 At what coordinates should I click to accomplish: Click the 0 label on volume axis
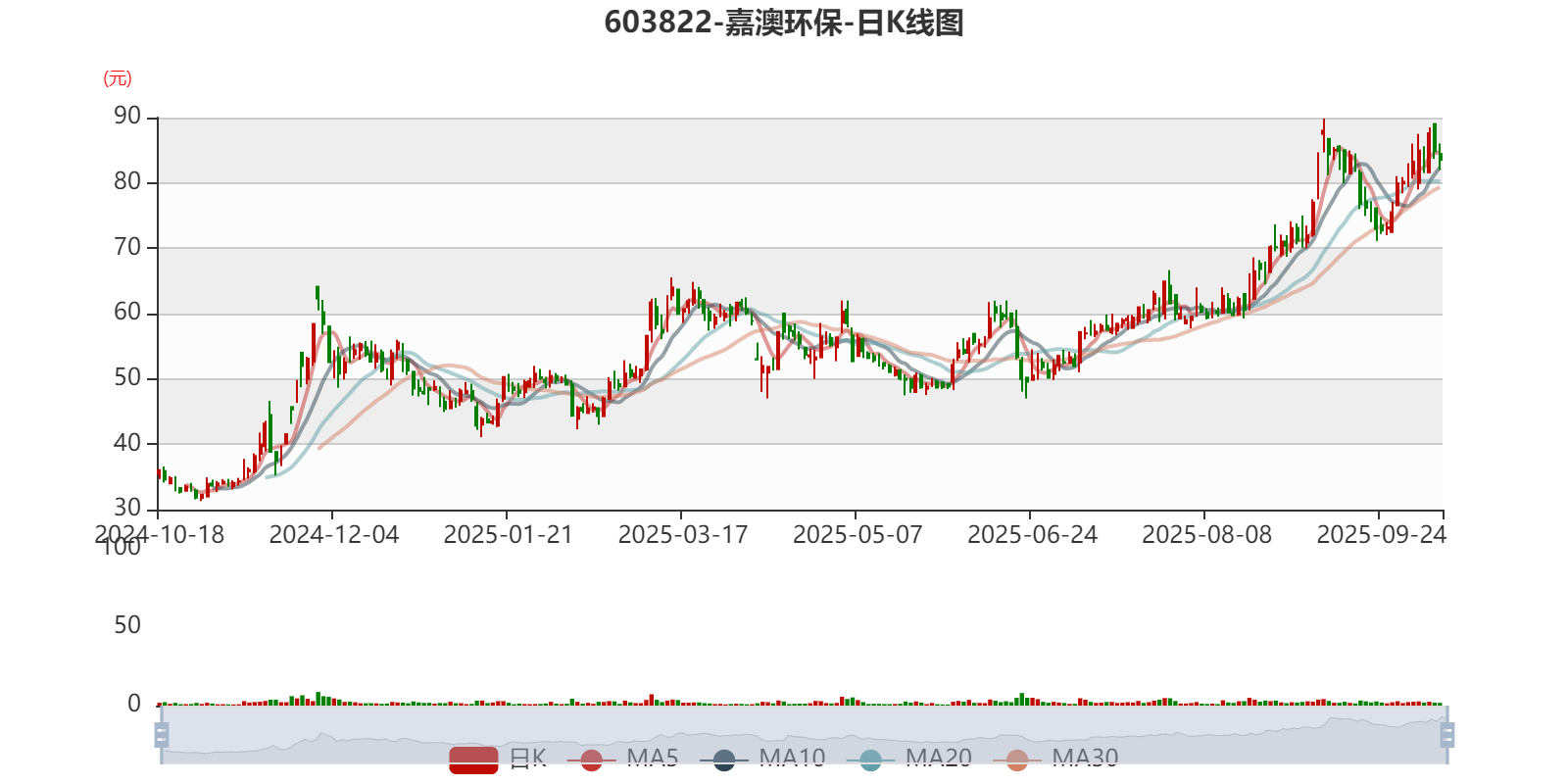134,704
